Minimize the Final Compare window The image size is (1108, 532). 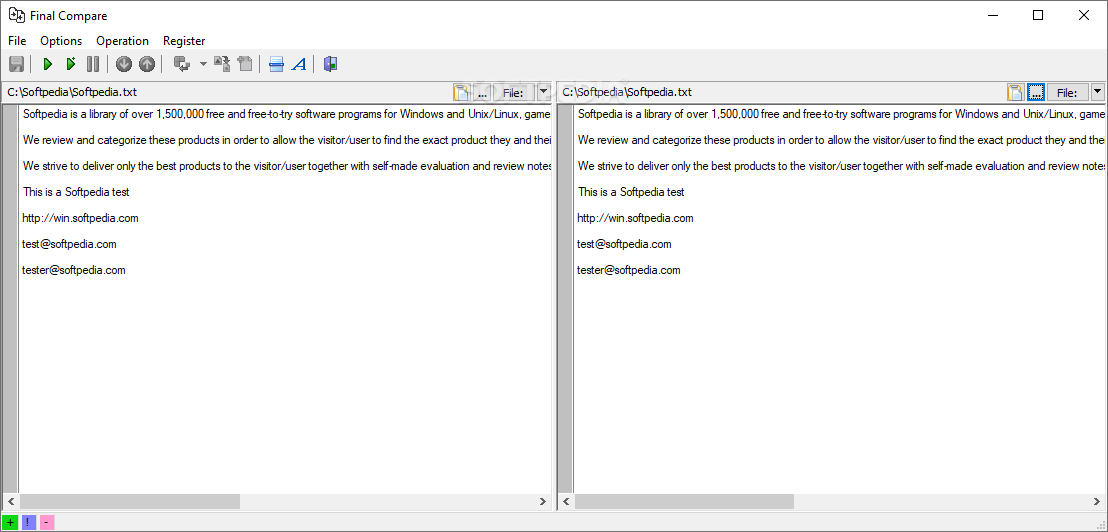tap(992, 15)
